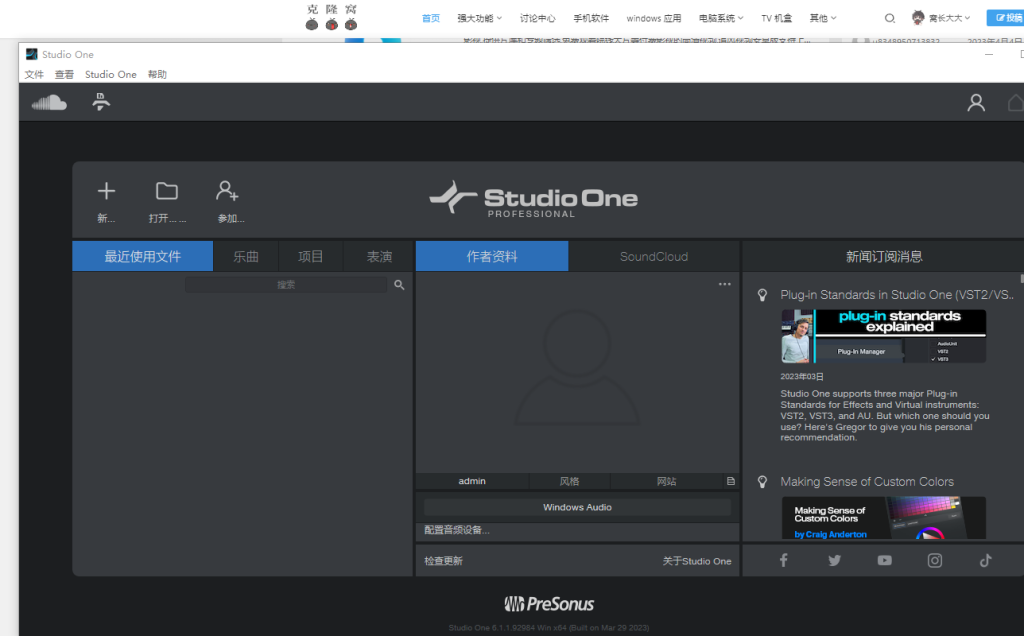Image resolution: width=1024 pixels, height=636 pixels.
Task: Click the recent files search field
Action: 286,285
